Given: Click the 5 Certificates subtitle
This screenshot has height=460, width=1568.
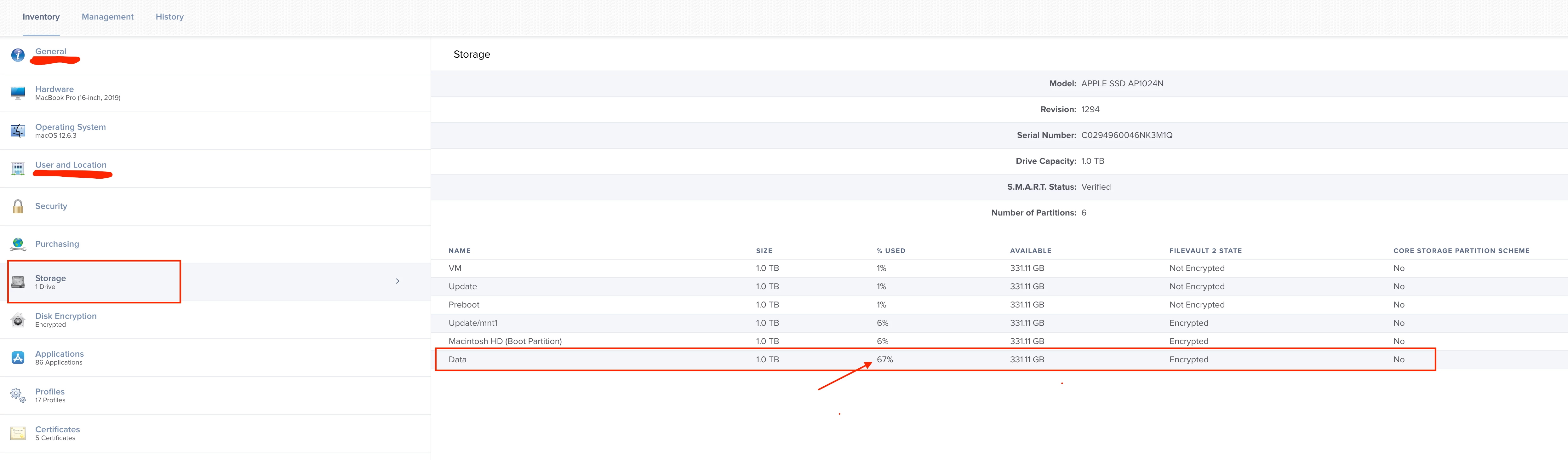Looking at the screenshot, I should [x=55, y=438].
